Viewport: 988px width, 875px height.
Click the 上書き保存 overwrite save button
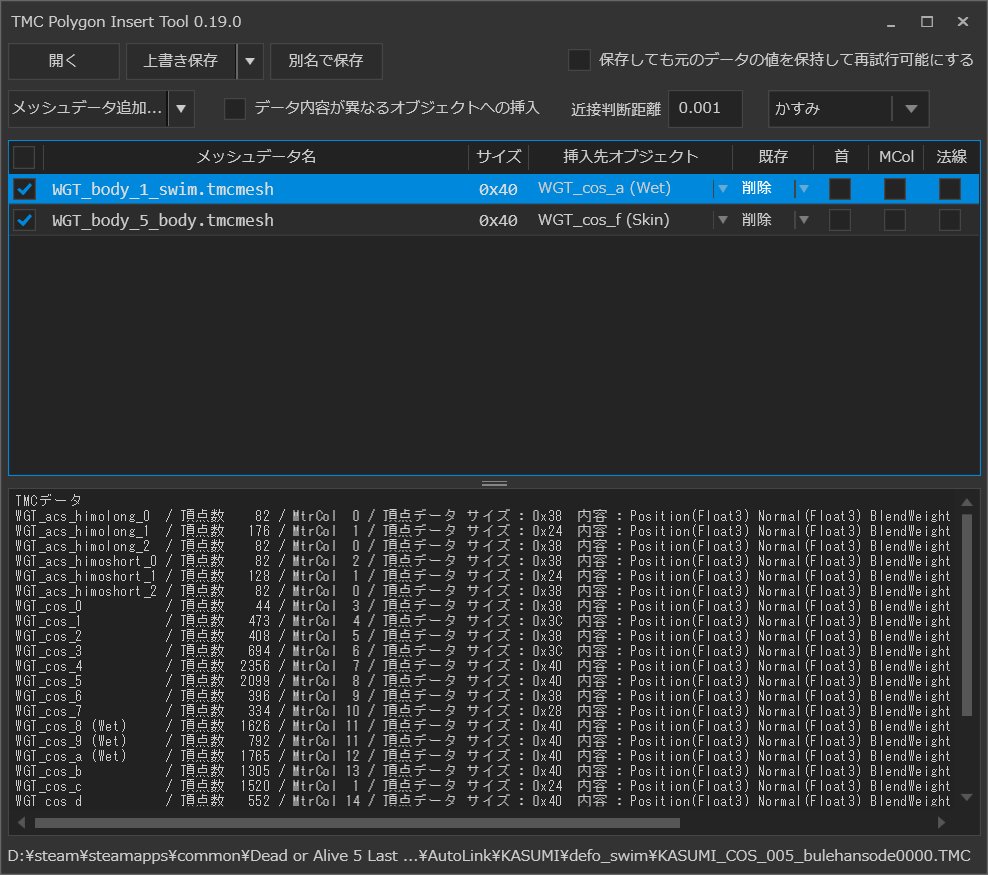(181, 61)
